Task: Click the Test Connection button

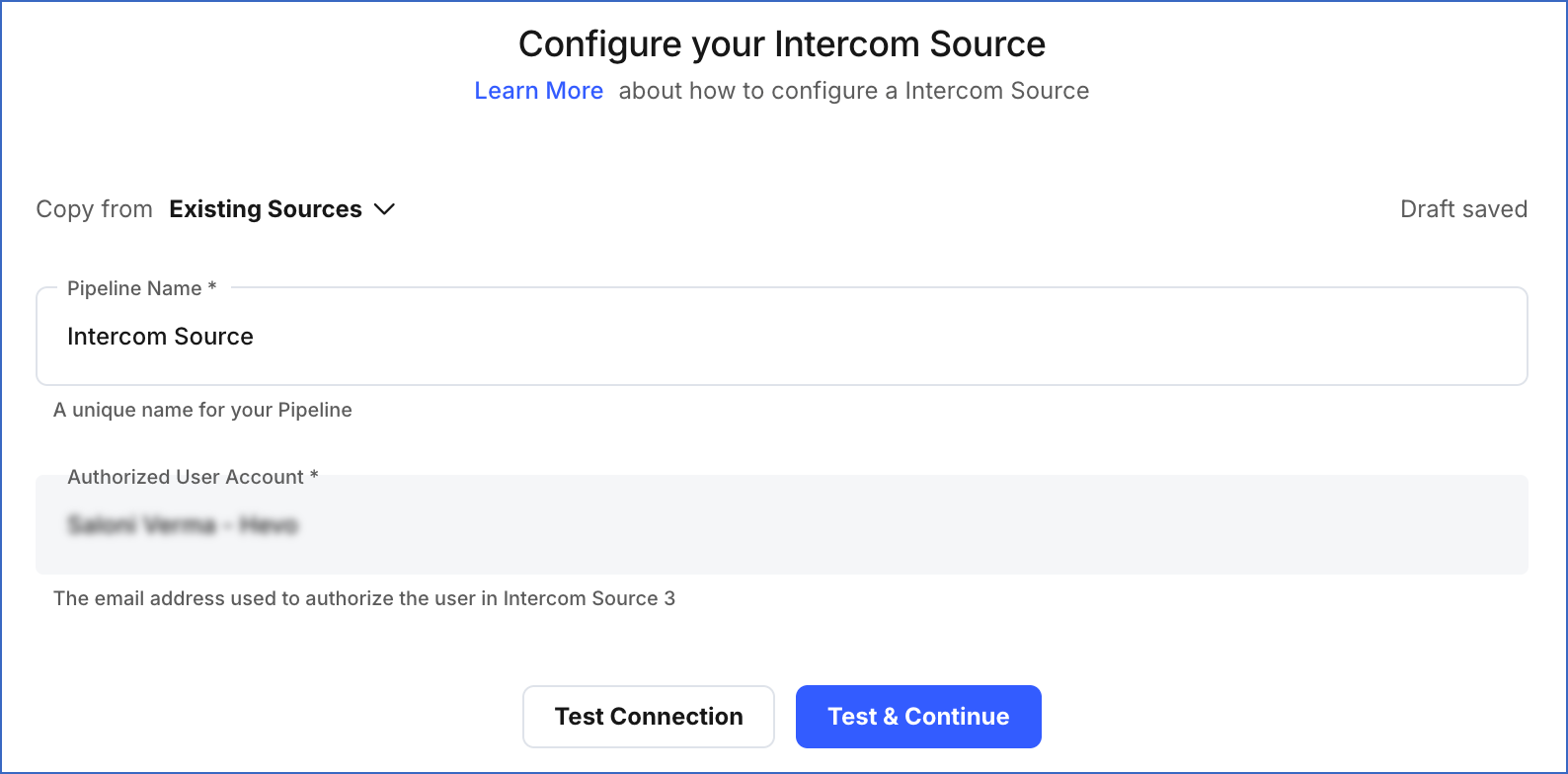Action: click(648, 716)
